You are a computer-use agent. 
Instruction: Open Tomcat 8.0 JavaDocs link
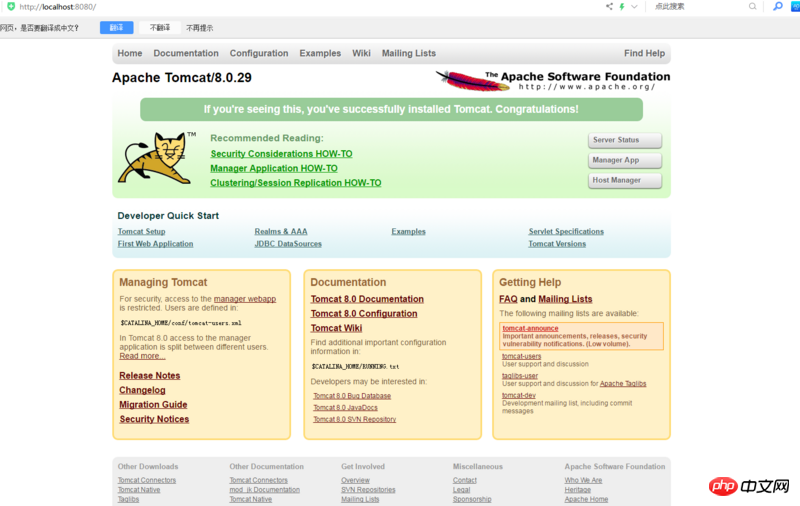click(345, 408)
